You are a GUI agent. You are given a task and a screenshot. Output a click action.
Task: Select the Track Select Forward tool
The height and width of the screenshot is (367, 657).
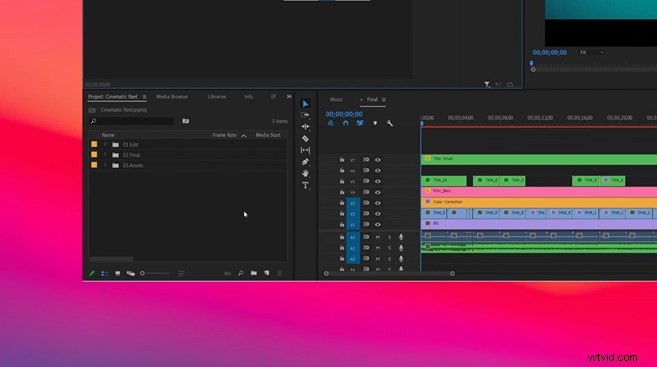point(305,115)
